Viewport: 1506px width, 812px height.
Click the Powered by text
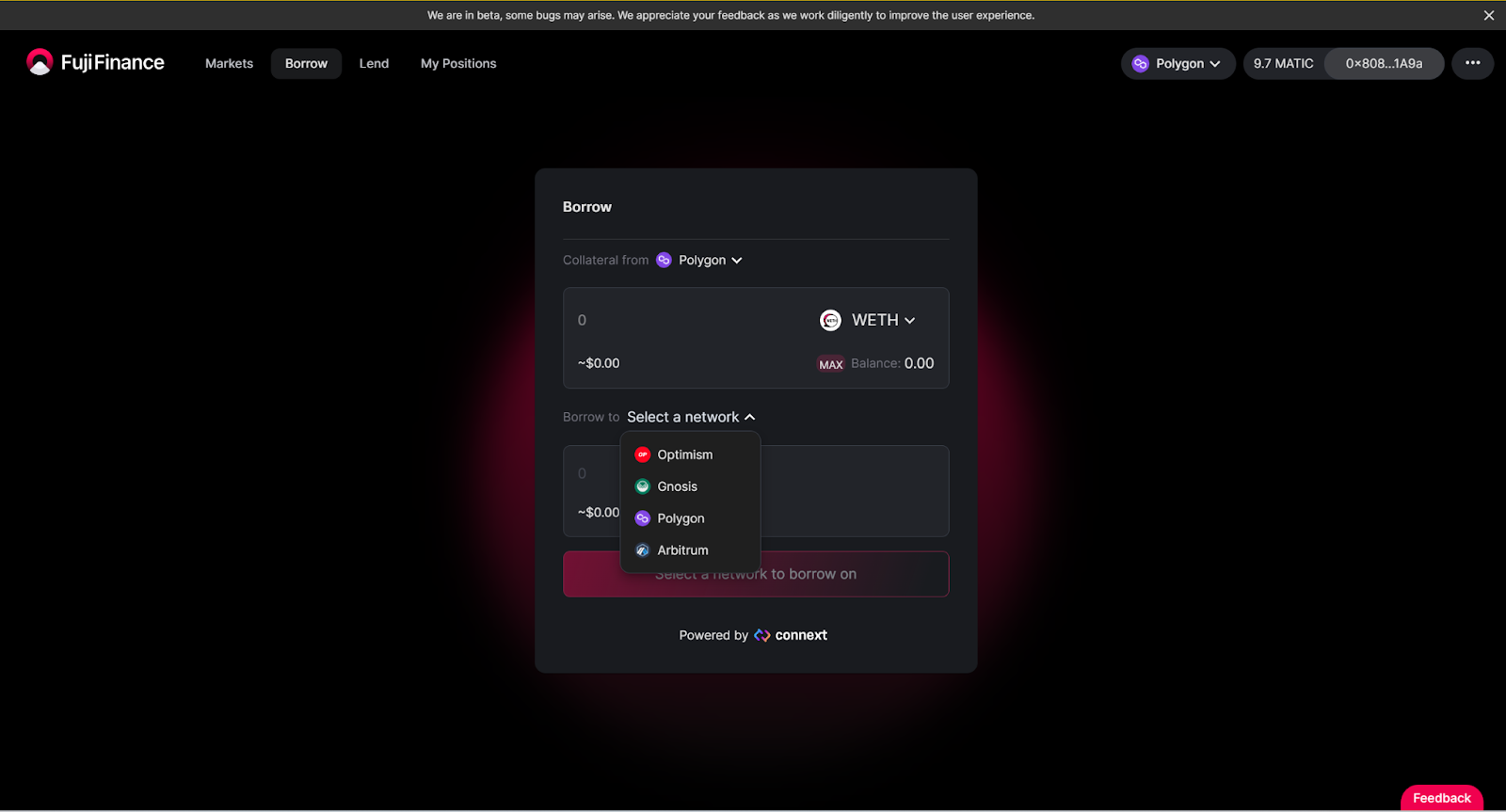(713, 635)
